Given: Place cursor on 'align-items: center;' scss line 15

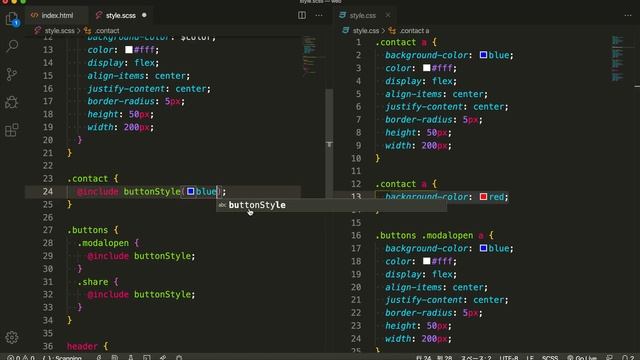Looking at the screenshot, I should coord(138,76).
